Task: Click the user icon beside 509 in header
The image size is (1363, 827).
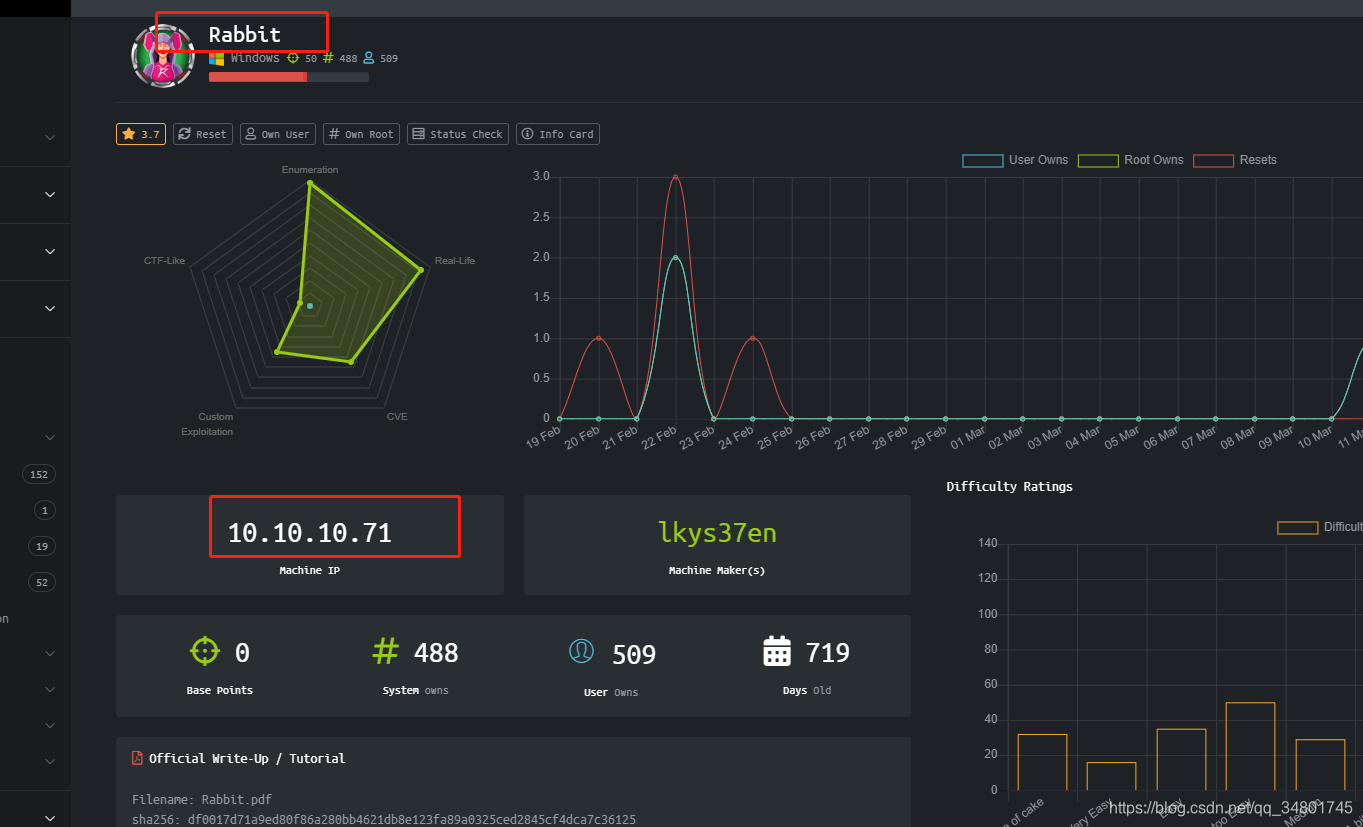Action: (x=368, y=58)
